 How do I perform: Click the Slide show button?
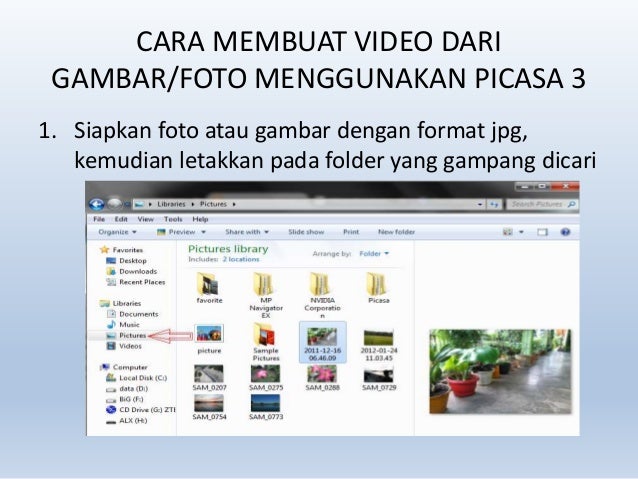pos(306,232)
